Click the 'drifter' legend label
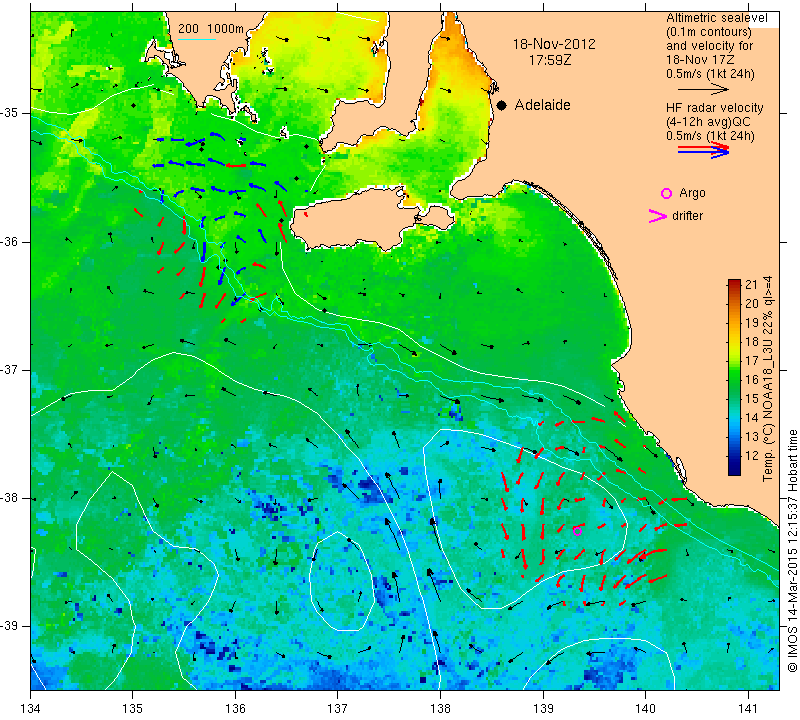800x720 pixels. click(687, 216)
